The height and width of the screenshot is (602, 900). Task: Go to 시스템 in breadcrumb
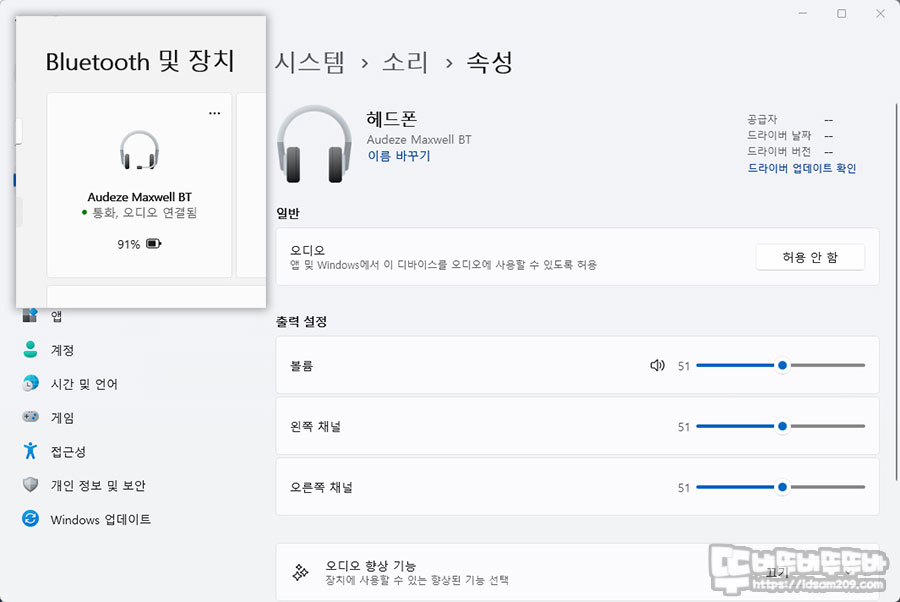pos(309,62)
